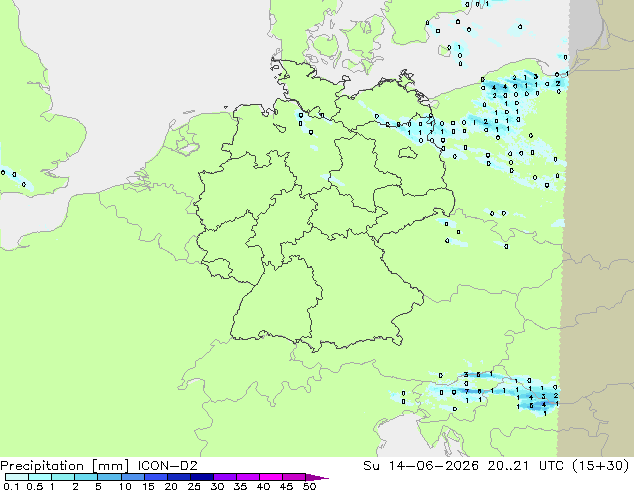Click the 35–40 mm legend swatch
The image size is (634, 490).
coord(247,477)
